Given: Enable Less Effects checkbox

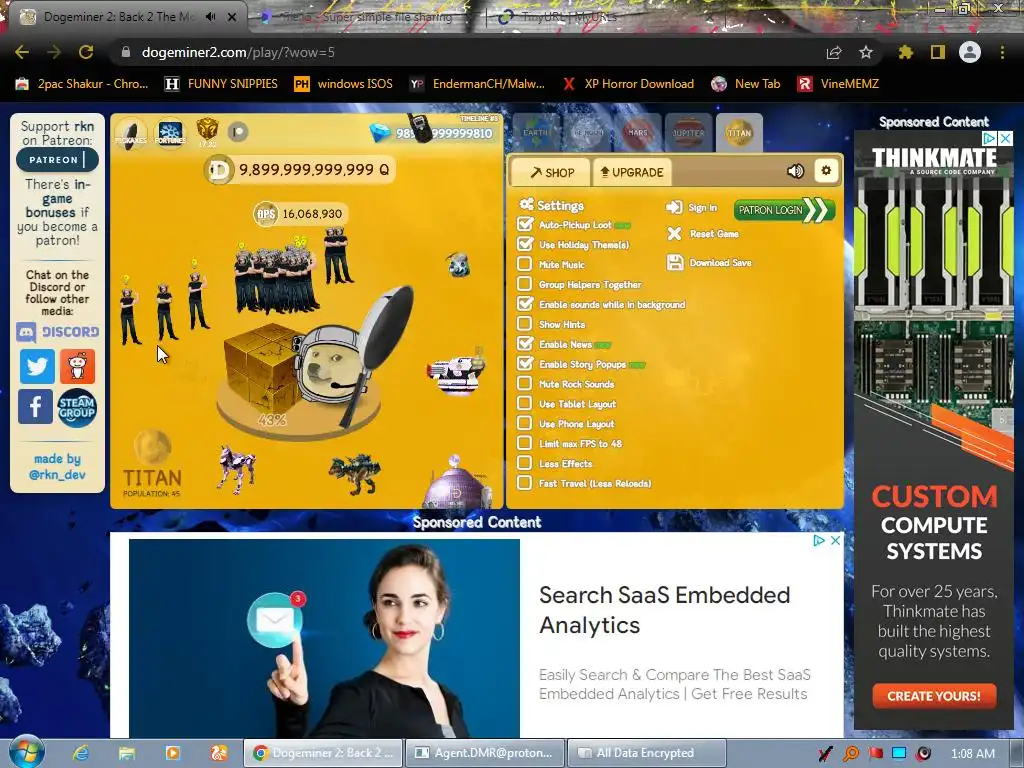Looking at the screenshot, I should point(524,463).
